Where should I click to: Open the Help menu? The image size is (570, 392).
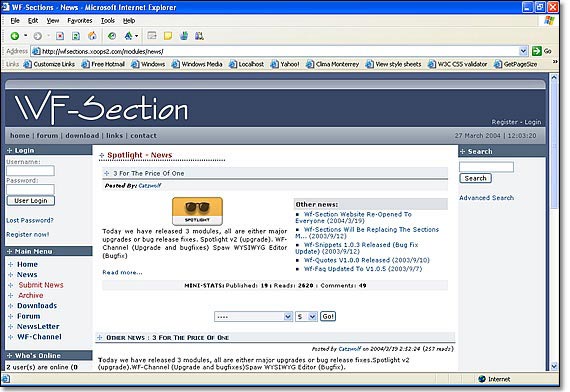(x=129, y=21)
